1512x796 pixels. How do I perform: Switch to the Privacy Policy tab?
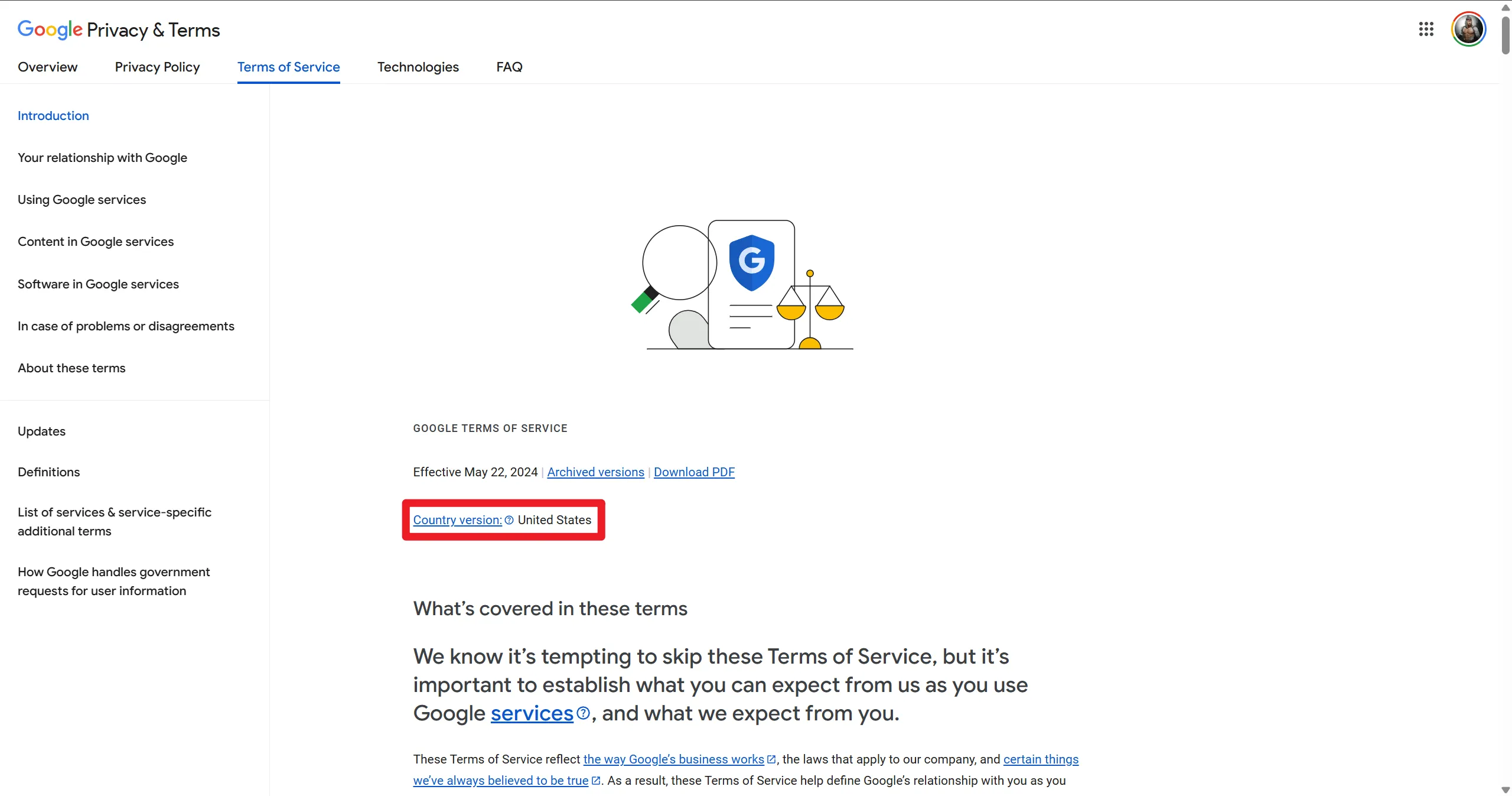(157, 67)
